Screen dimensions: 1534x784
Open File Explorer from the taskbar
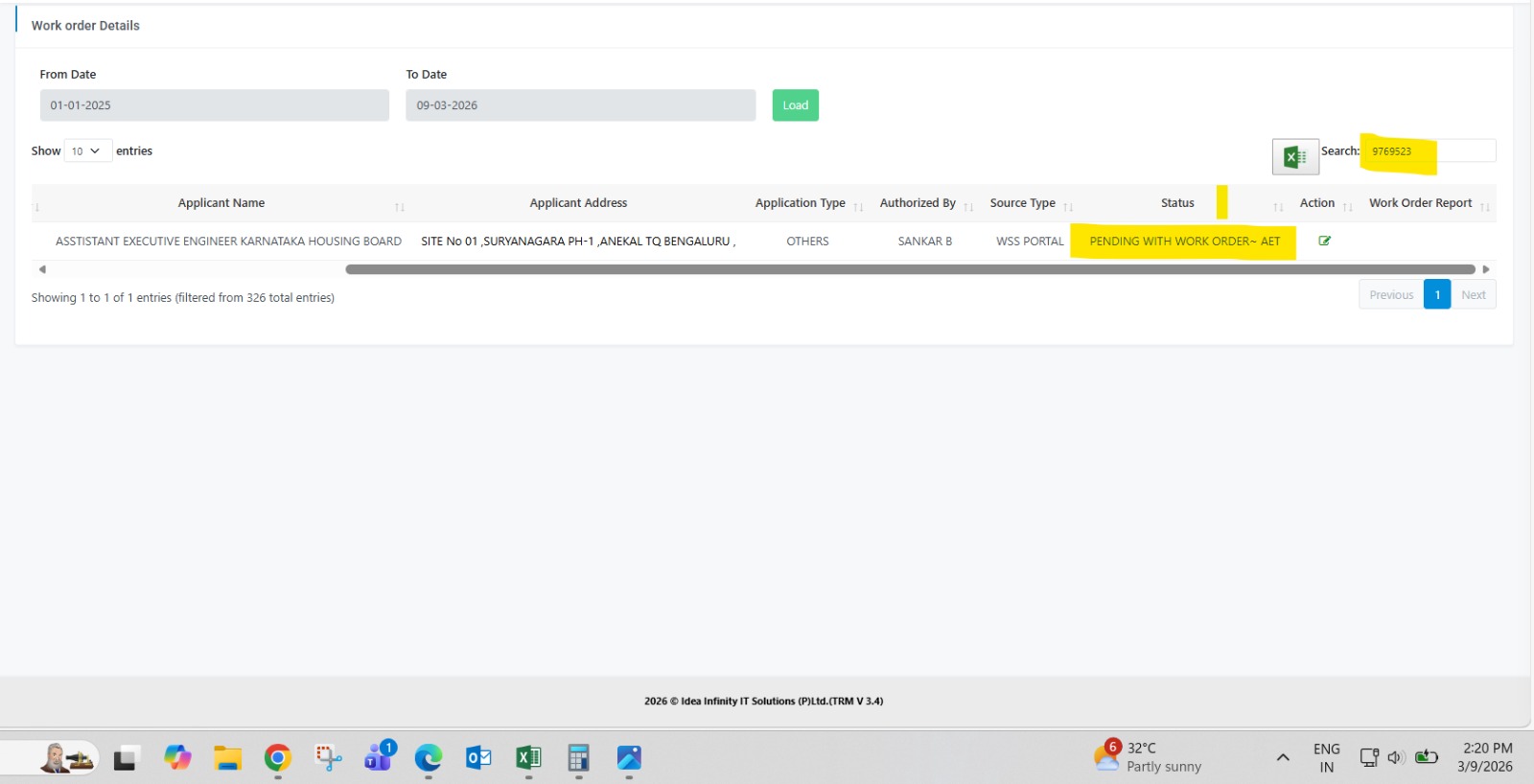(x=227, y=758)
